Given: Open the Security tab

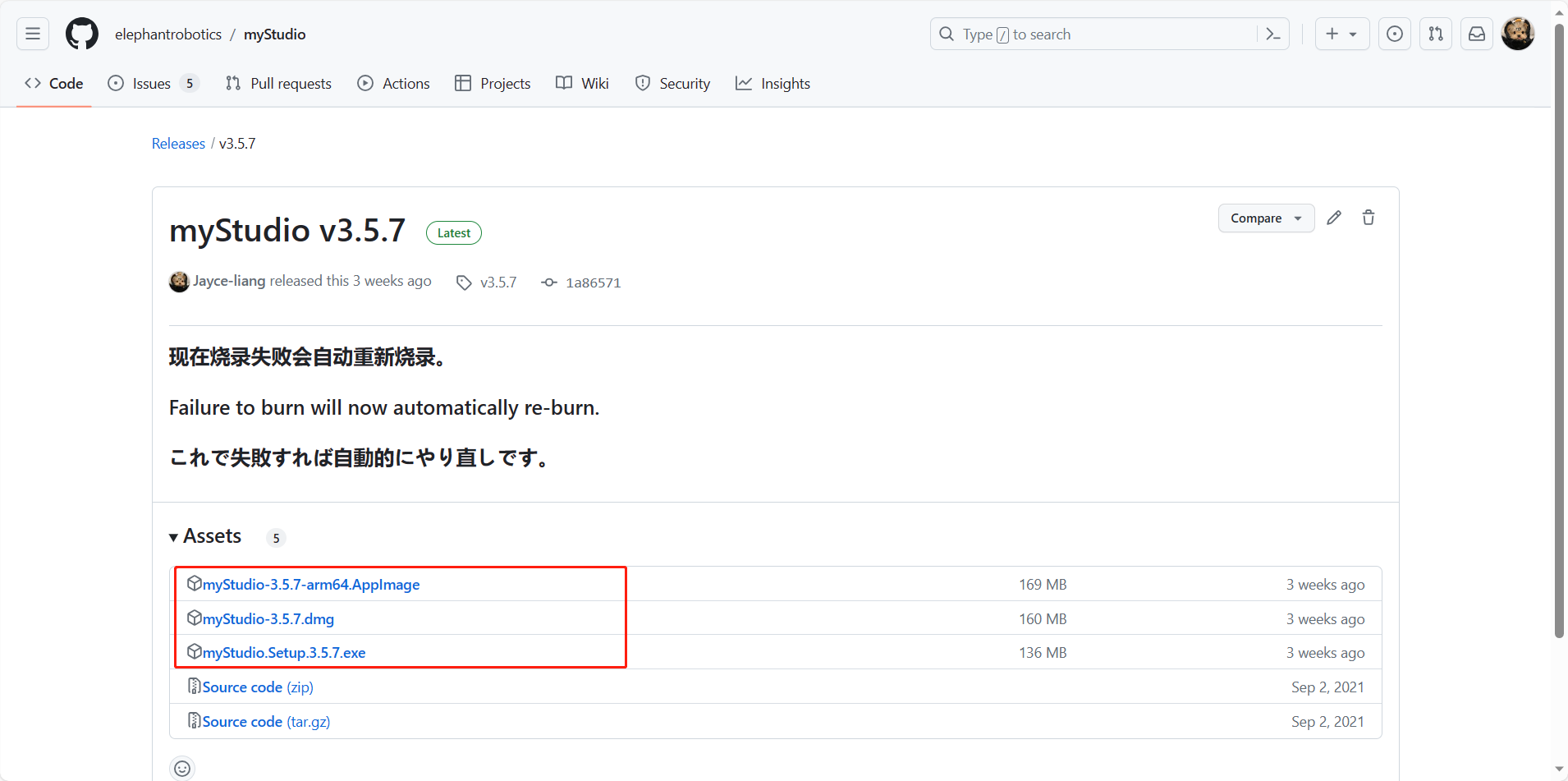Looking at the screenshot, I should 672,83.
